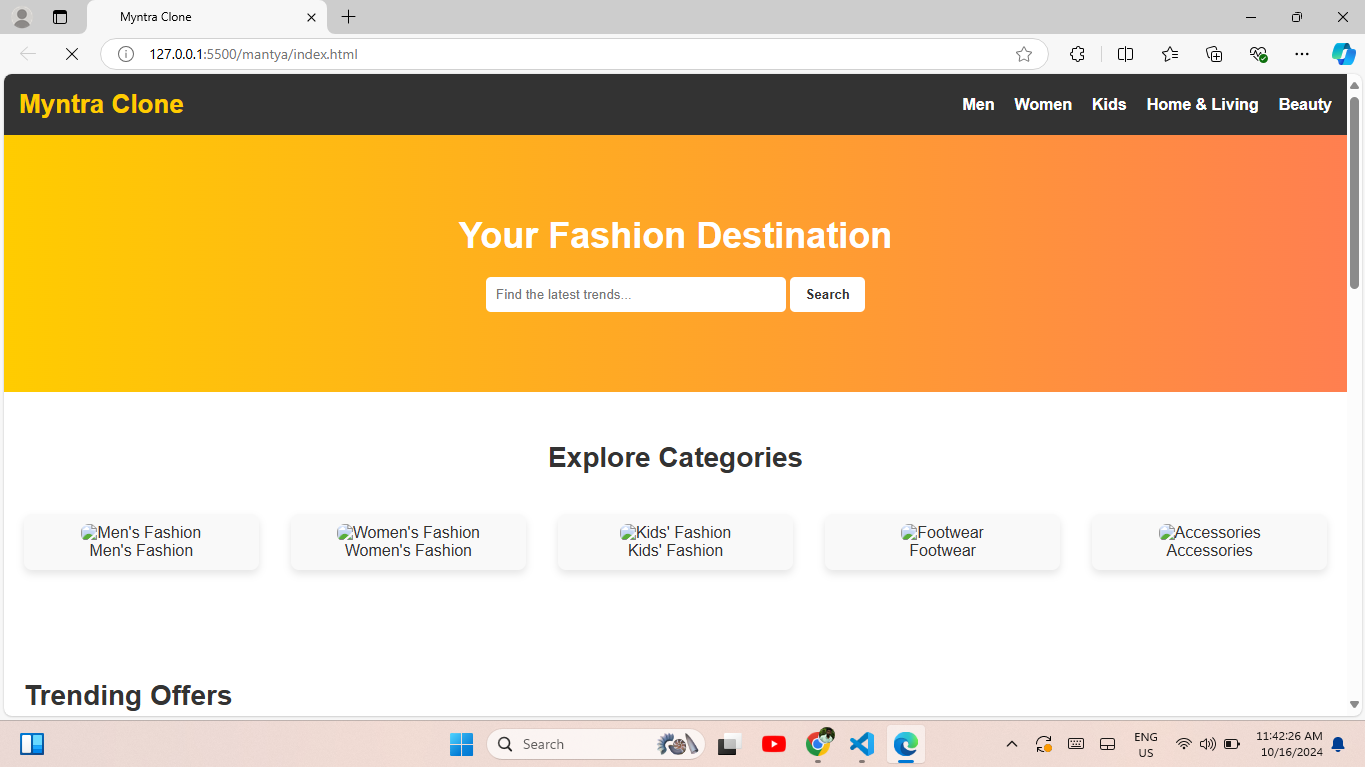Open the Footwear category card
Viewport: 1365px width, 767px height.
pyautogui.click(x=942, y=542)
